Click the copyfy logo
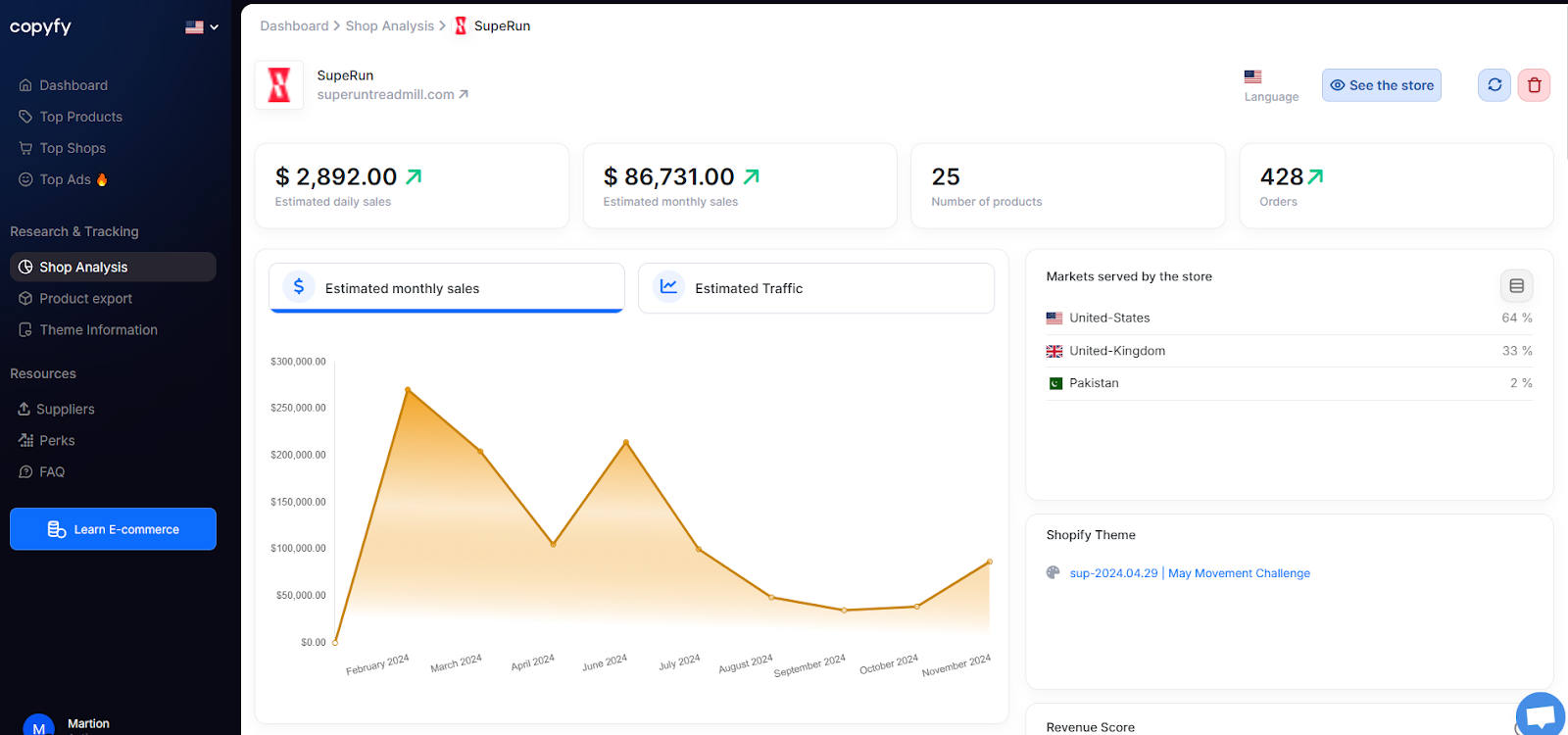 [x=40, y=26]
